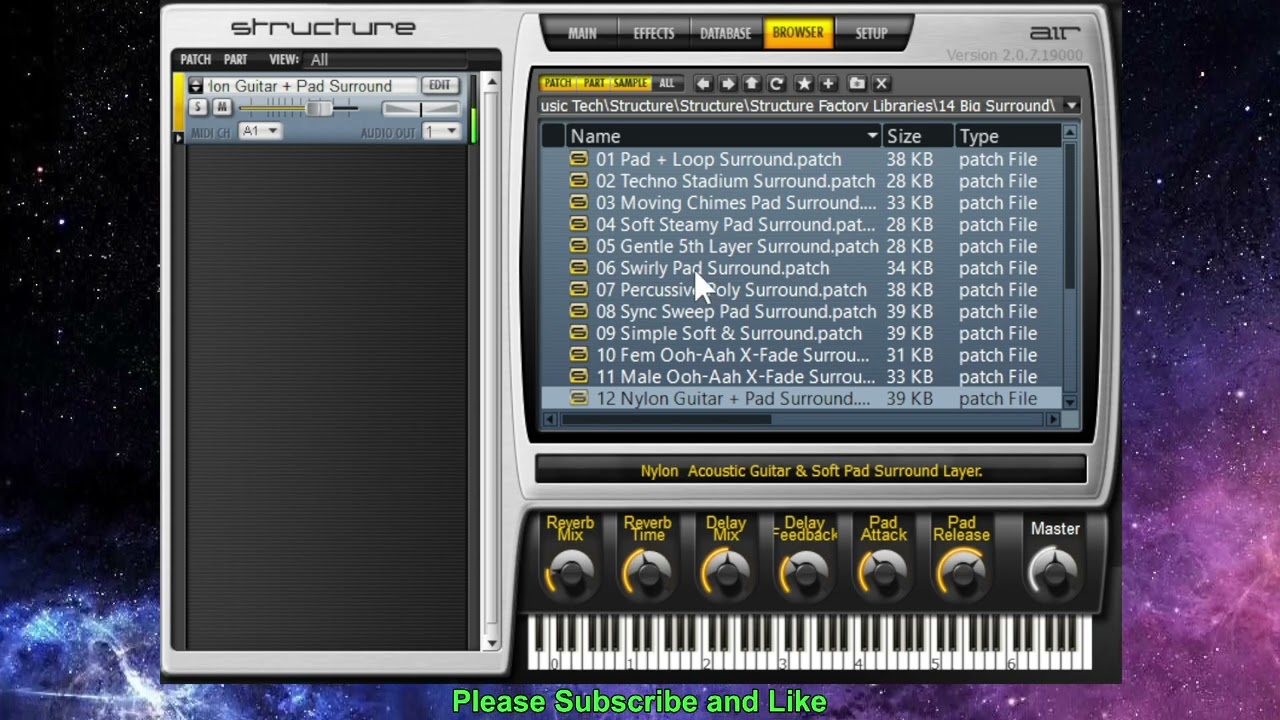Click icon of 02 Techno Stadium Surround.patch

click(x=578, y=181)
